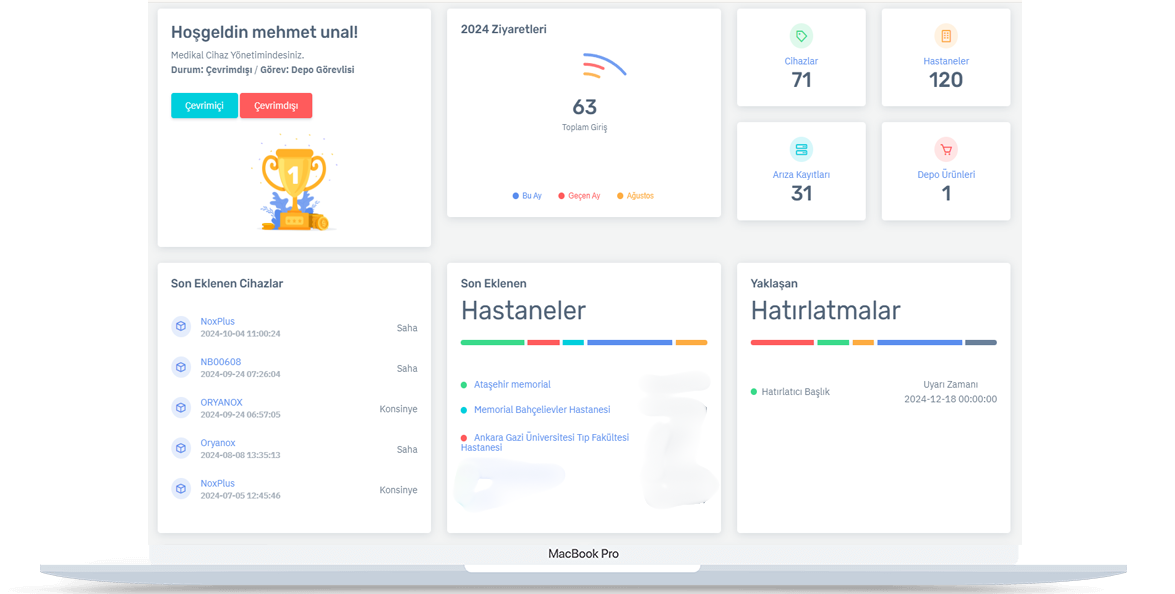Viewport: 1175px width, 594px height.
Task: Click the red shopping cart icon
Action: click(x=945, y=150)
